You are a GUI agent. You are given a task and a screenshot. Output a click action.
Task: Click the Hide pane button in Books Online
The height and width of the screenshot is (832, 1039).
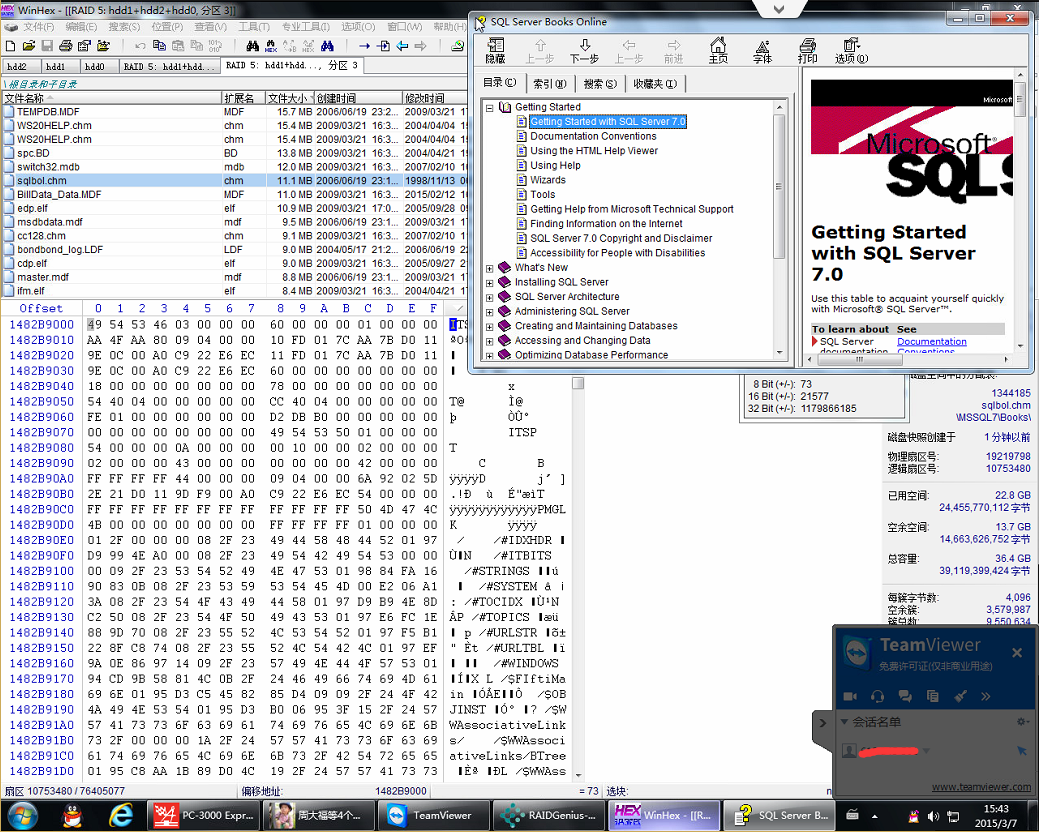tap(495, 51)
